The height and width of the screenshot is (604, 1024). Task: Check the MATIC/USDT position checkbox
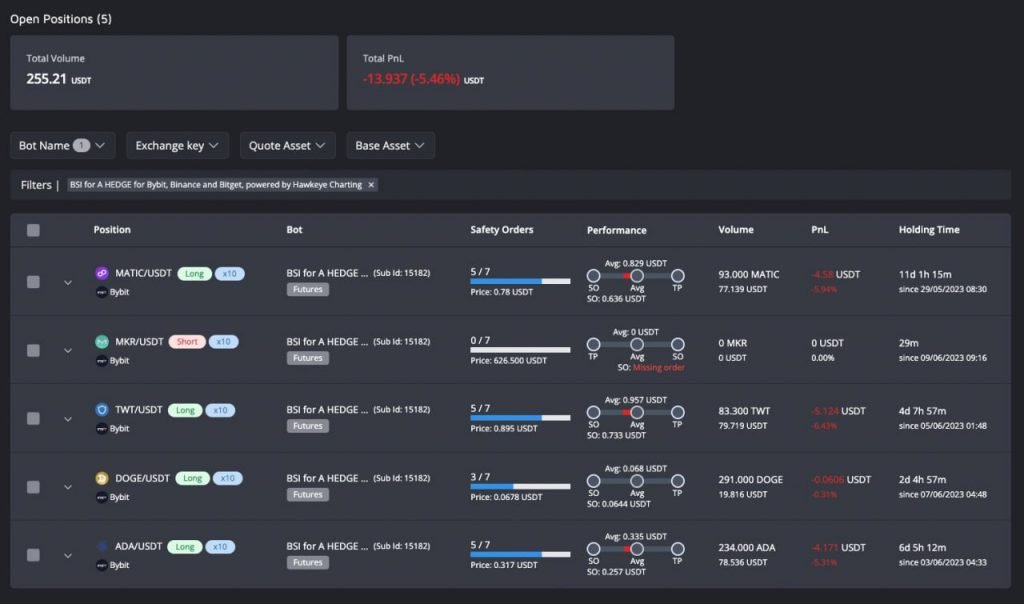pos(33,282)
